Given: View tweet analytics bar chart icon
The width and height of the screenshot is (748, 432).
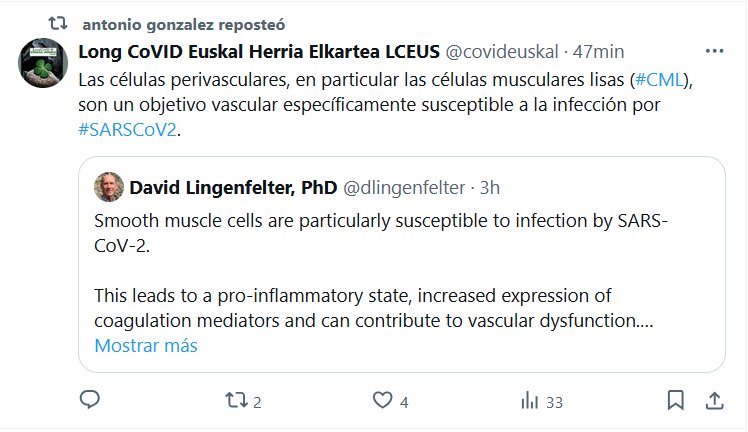Looking at the screenshot, I should click(530, 401).
